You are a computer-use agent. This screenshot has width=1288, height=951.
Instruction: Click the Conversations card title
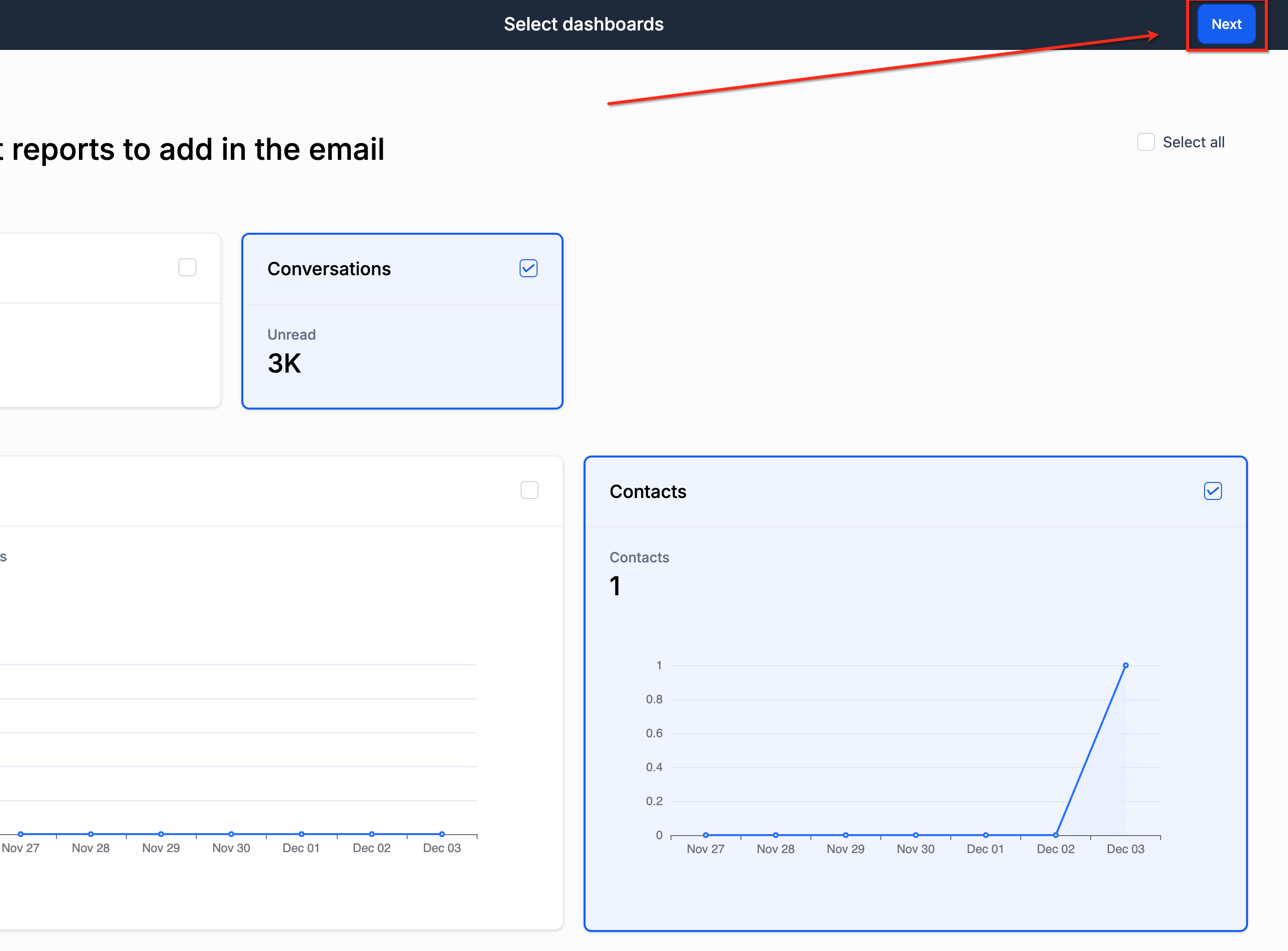(329, 269)
